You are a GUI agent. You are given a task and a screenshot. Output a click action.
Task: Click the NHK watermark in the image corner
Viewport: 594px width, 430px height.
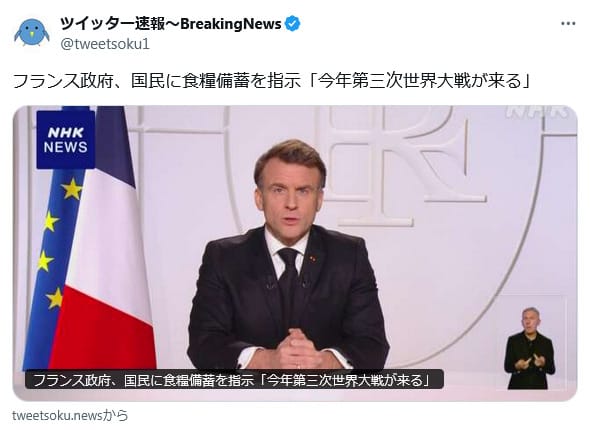pos(538,112)
